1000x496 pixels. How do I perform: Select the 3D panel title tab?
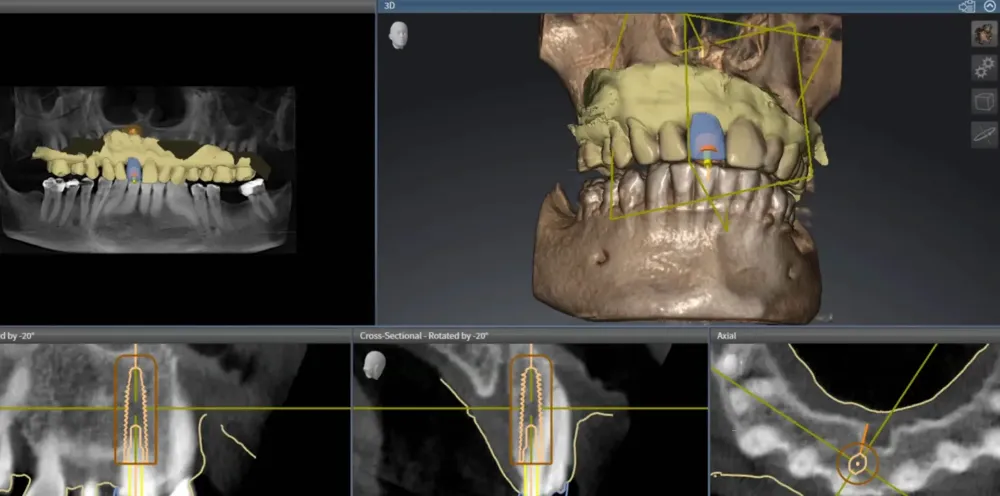point(393,6)
